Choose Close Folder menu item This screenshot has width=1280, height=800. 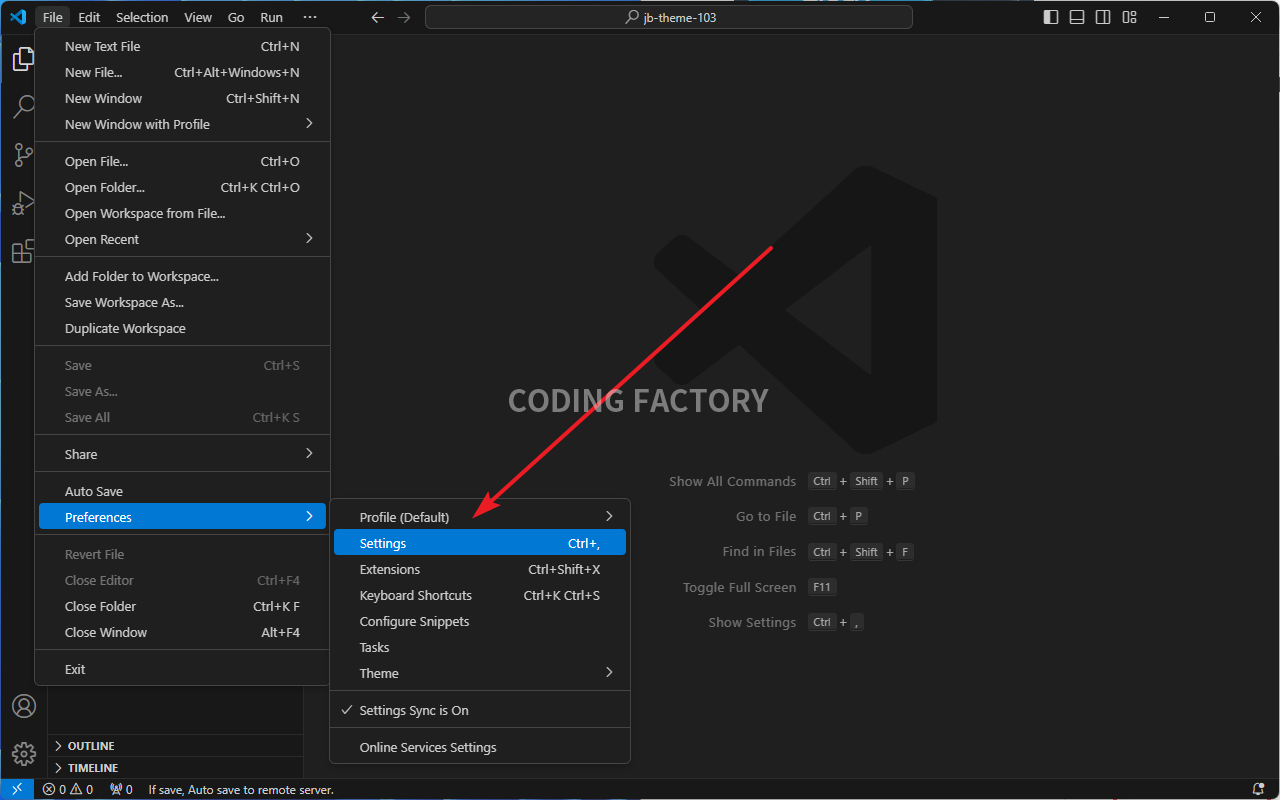(182, 606)
